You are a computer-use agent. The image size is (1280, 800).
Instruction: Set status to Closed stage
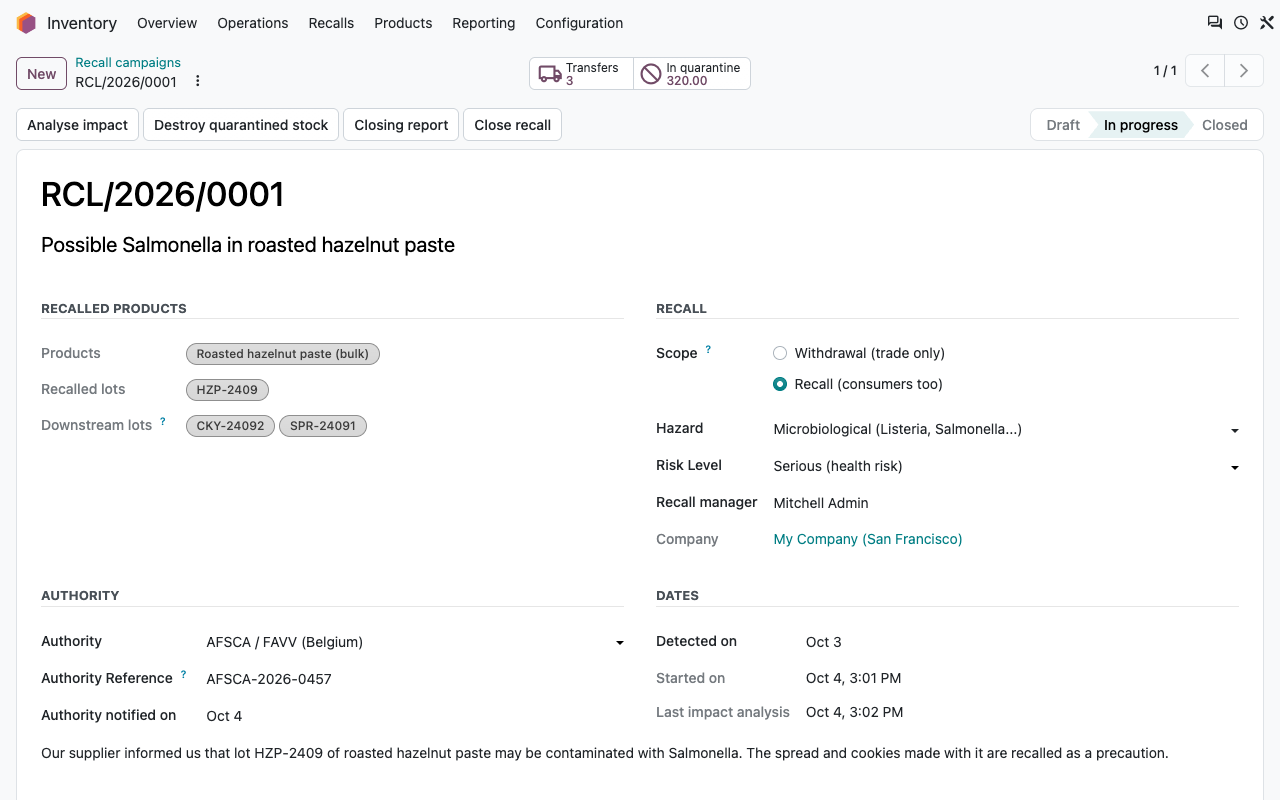1225,125
